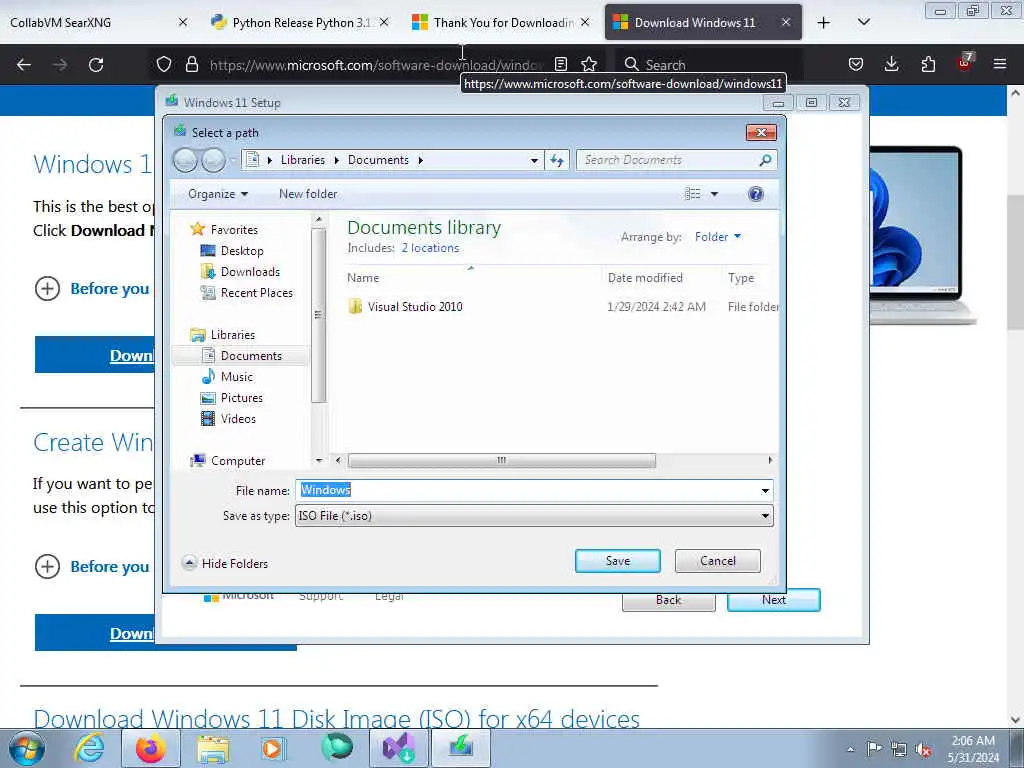Screen dimensions: 1024x768
Task: Open Save as type ISO File dropdown
Action: pyautogui.click(x=534, y=516)
